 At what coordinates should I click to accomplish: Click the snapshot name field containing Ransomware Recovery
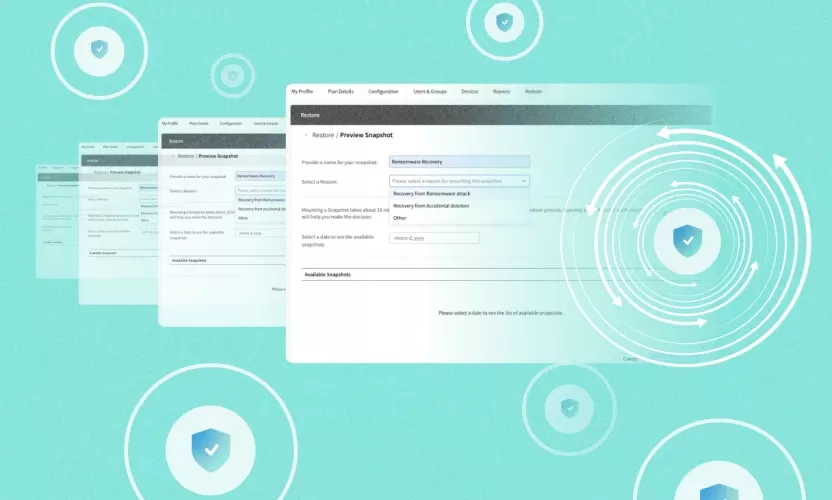click(459, 161)
